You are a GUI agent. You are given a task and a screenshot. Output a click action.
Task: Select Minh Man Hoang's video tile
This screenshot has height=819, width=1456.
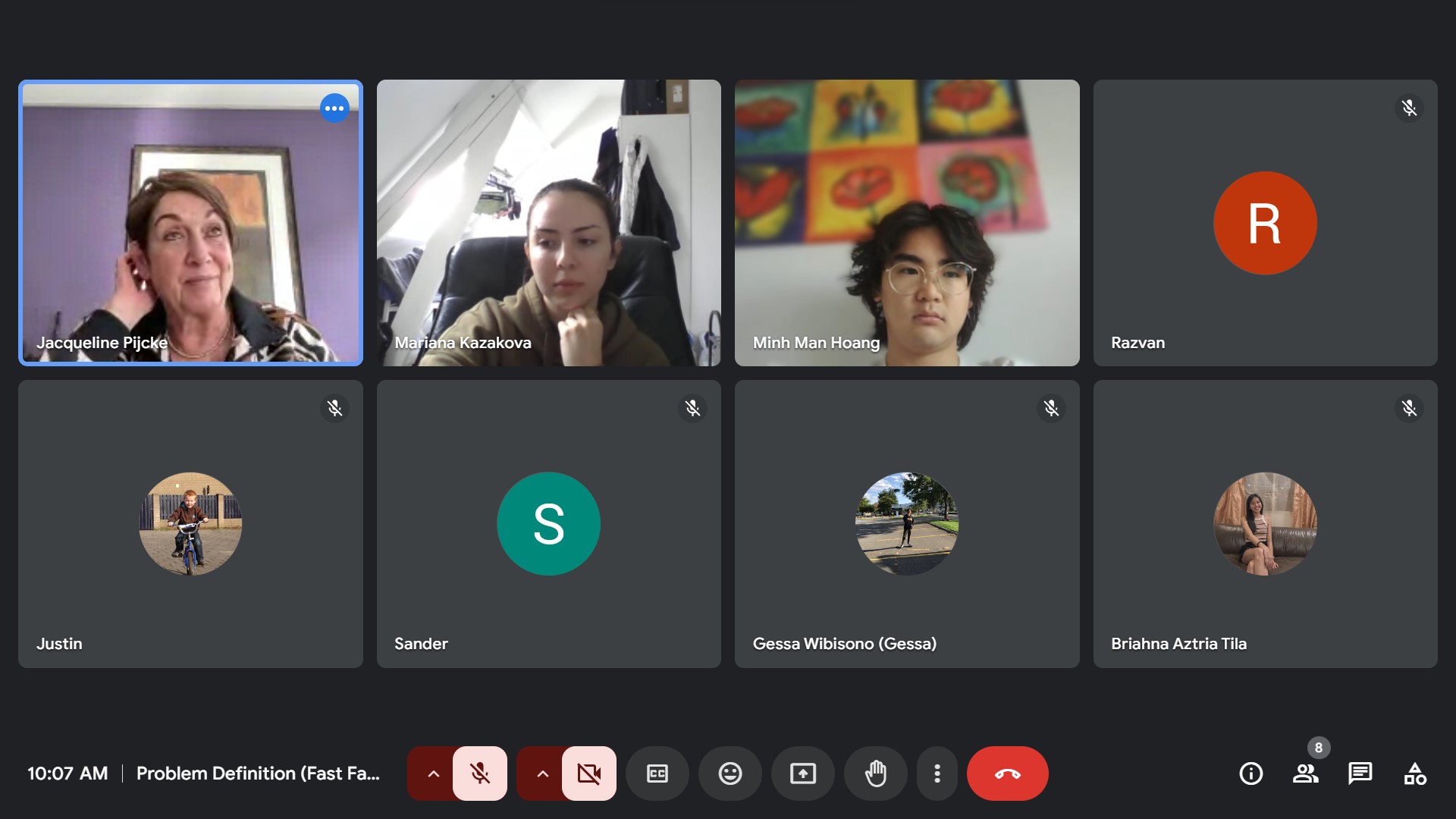click(x=906, y=222)
